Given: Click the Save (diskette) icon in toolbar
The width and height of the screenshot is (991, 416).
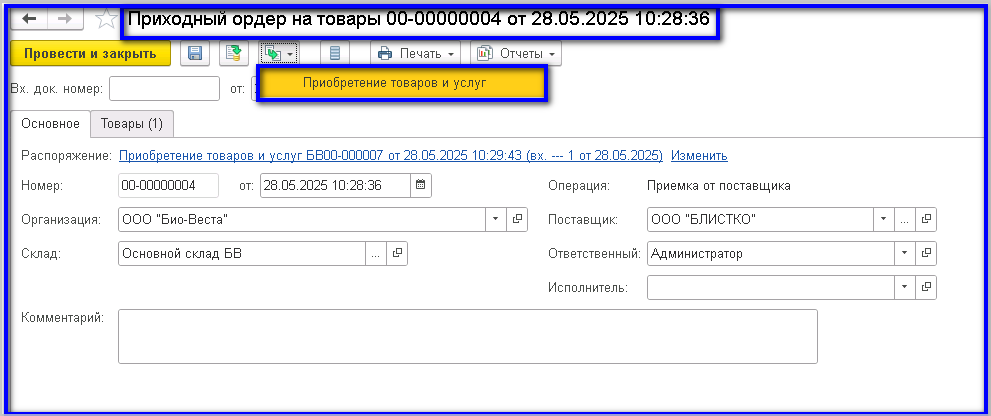Looking at the screenshot, I should (x=195, y=54).
